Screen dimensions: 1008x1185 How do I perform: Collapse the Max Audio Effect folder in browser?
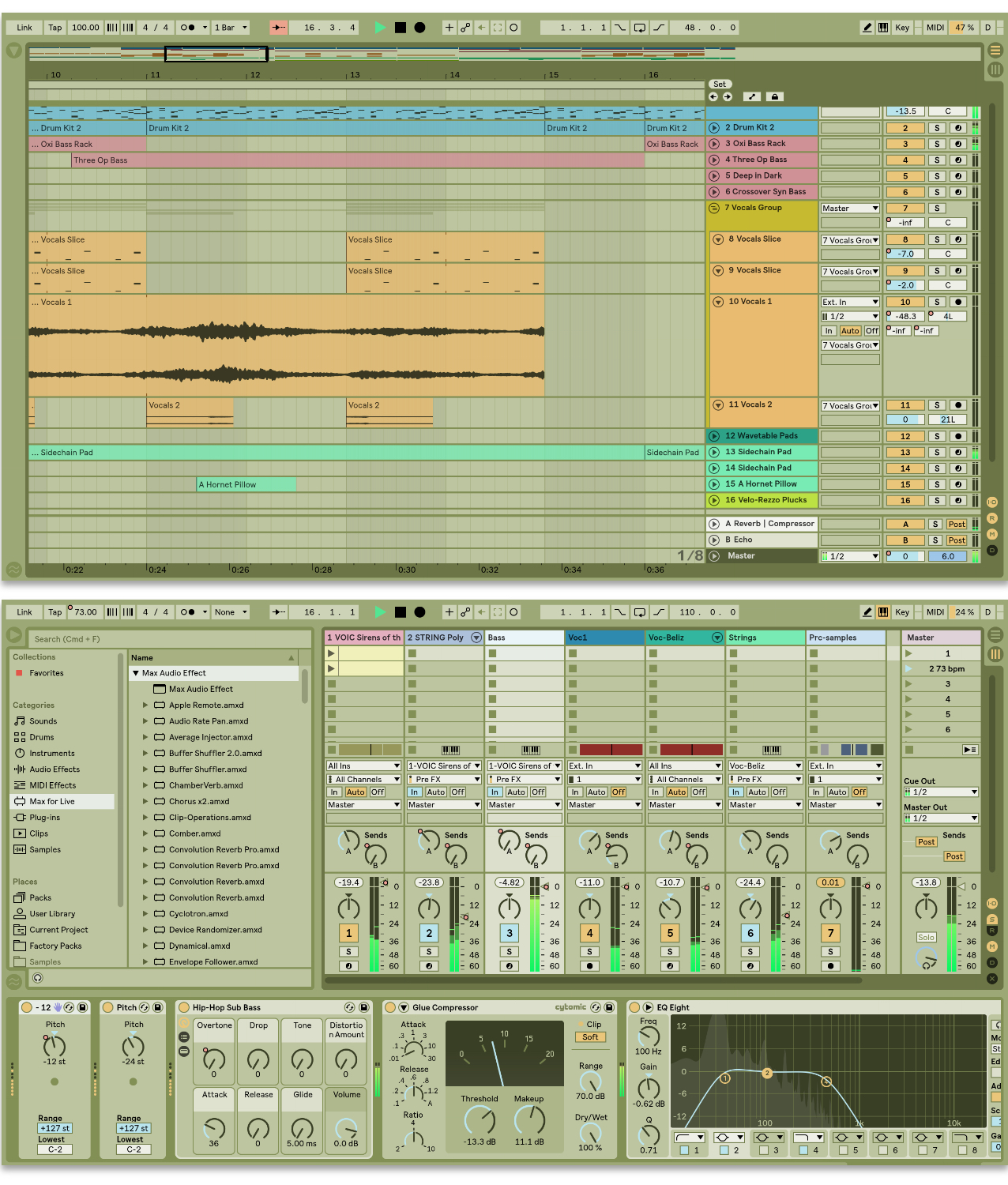pyautogui.click(x=136, y=673)
